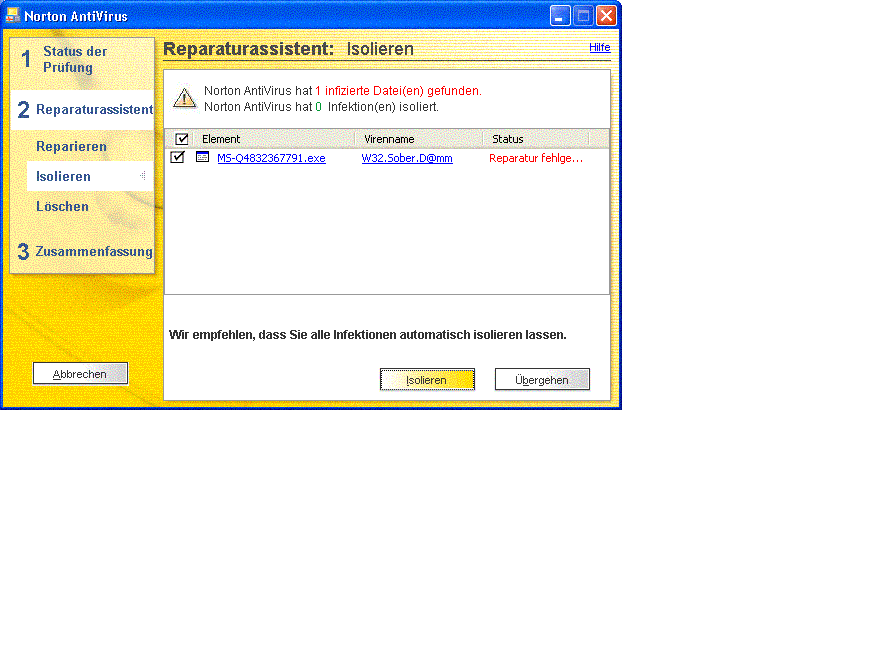The width and height of the screenshot is (876, 658).
Task: Click the Übergehen button
Action: click(542, 380)
